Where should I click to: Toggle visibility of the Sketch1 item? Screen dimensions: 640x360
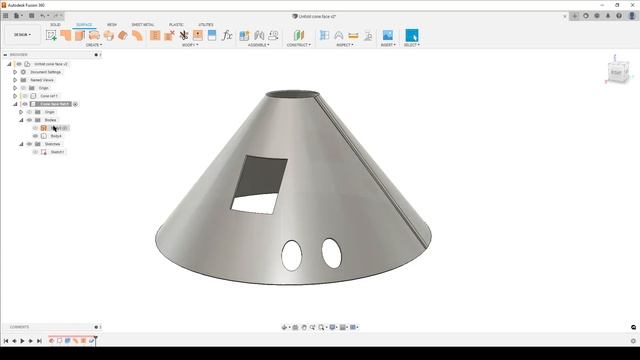(36, 152)
